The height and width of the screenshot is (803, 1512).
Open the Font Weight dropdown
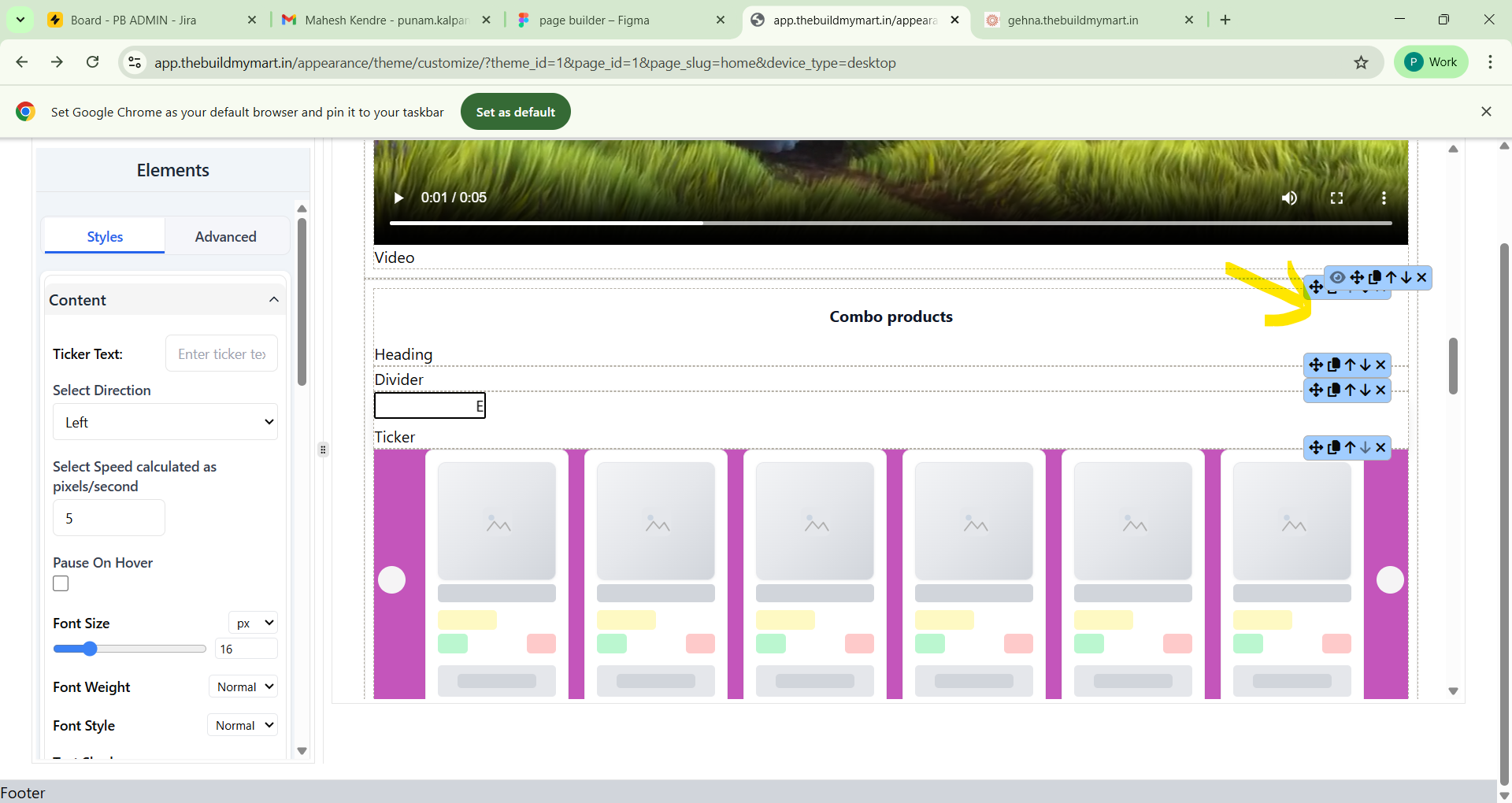point(243,686)
